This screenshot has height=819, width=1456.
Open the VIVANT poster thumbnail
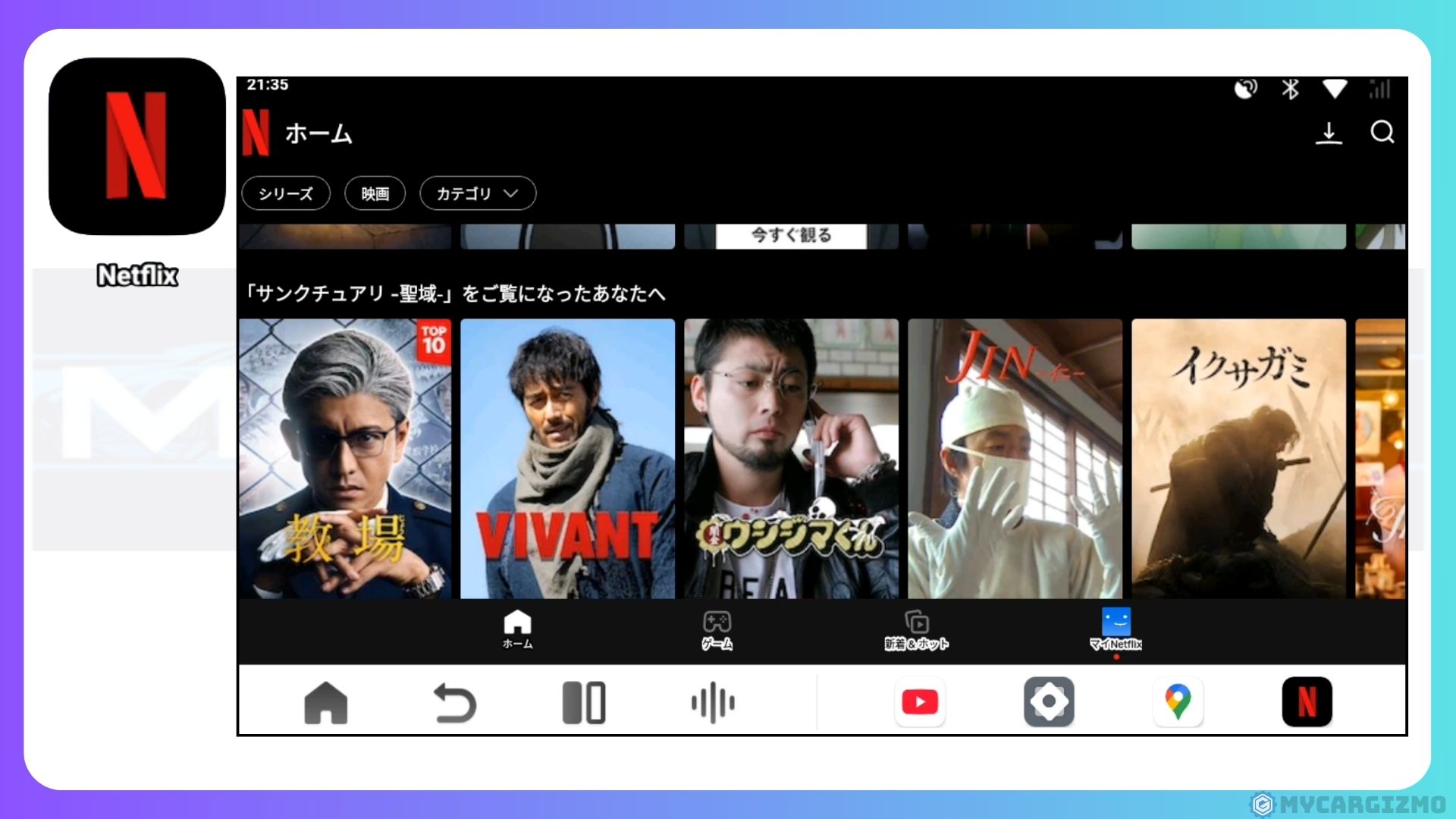[x=567, y=458]
